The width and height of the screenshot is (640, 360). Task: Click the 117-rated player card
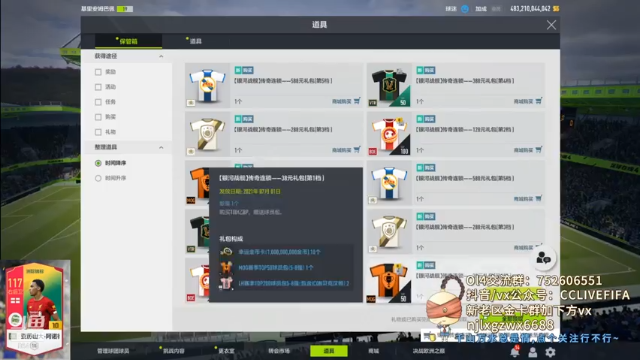[35, 309]
